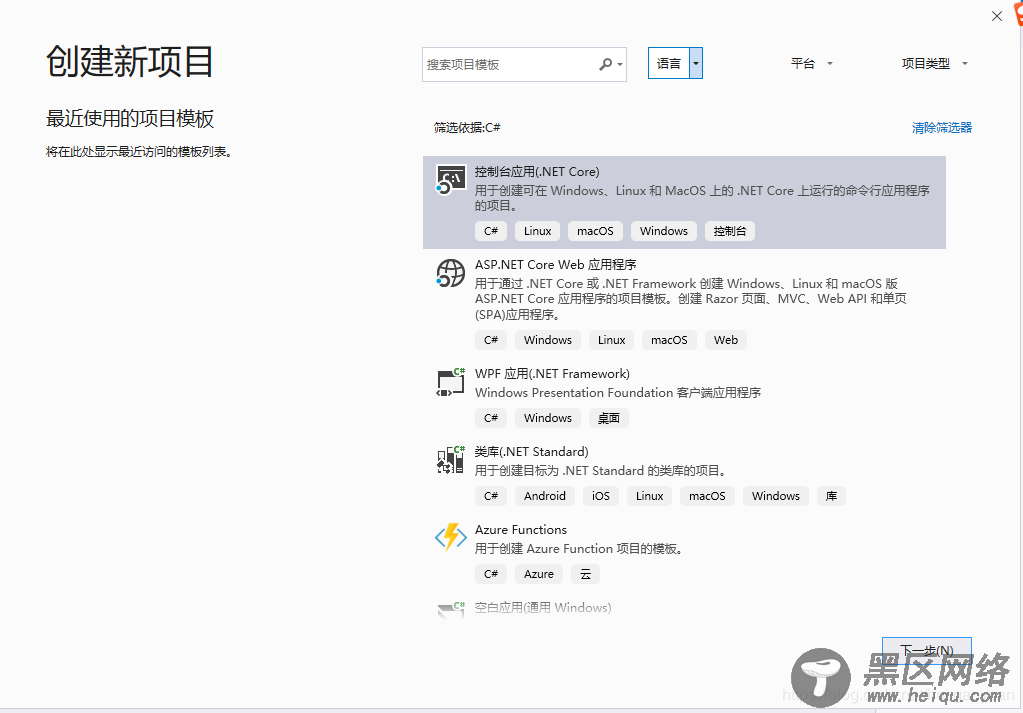Expand the search box history arrow
The height and width of the screenshot is (713, 1023).
click(x=620, y=65)
